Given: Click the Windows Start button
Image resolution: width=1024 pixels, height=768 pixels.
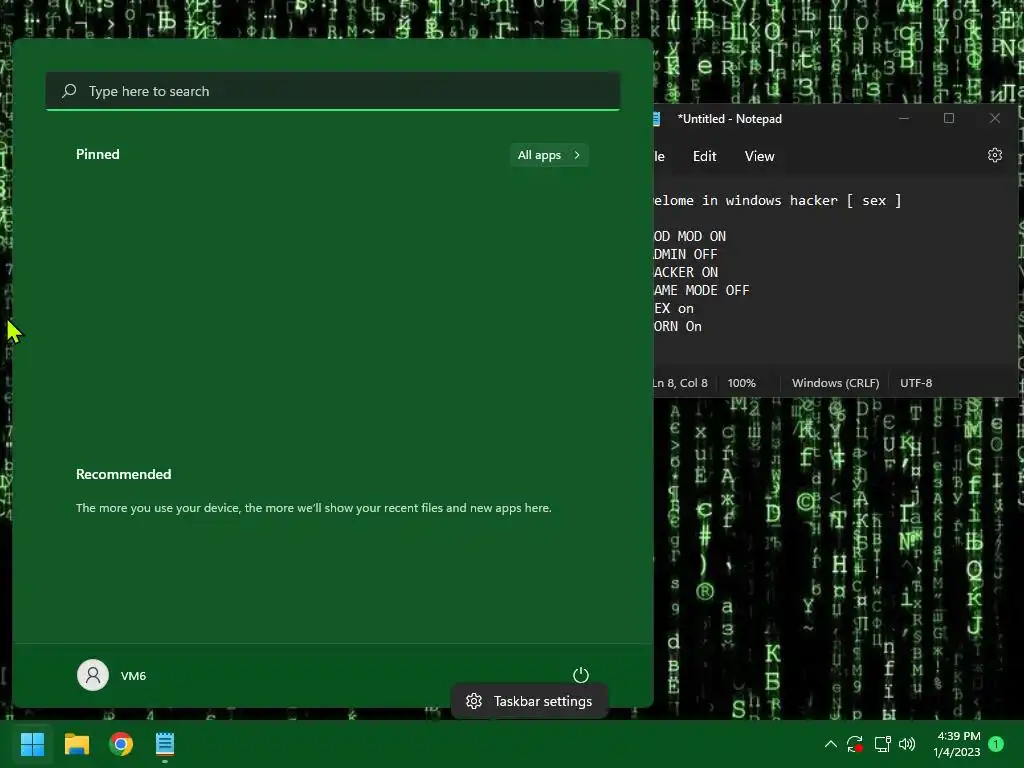Looking at the screenshot, I should click(x=32, y=744).
